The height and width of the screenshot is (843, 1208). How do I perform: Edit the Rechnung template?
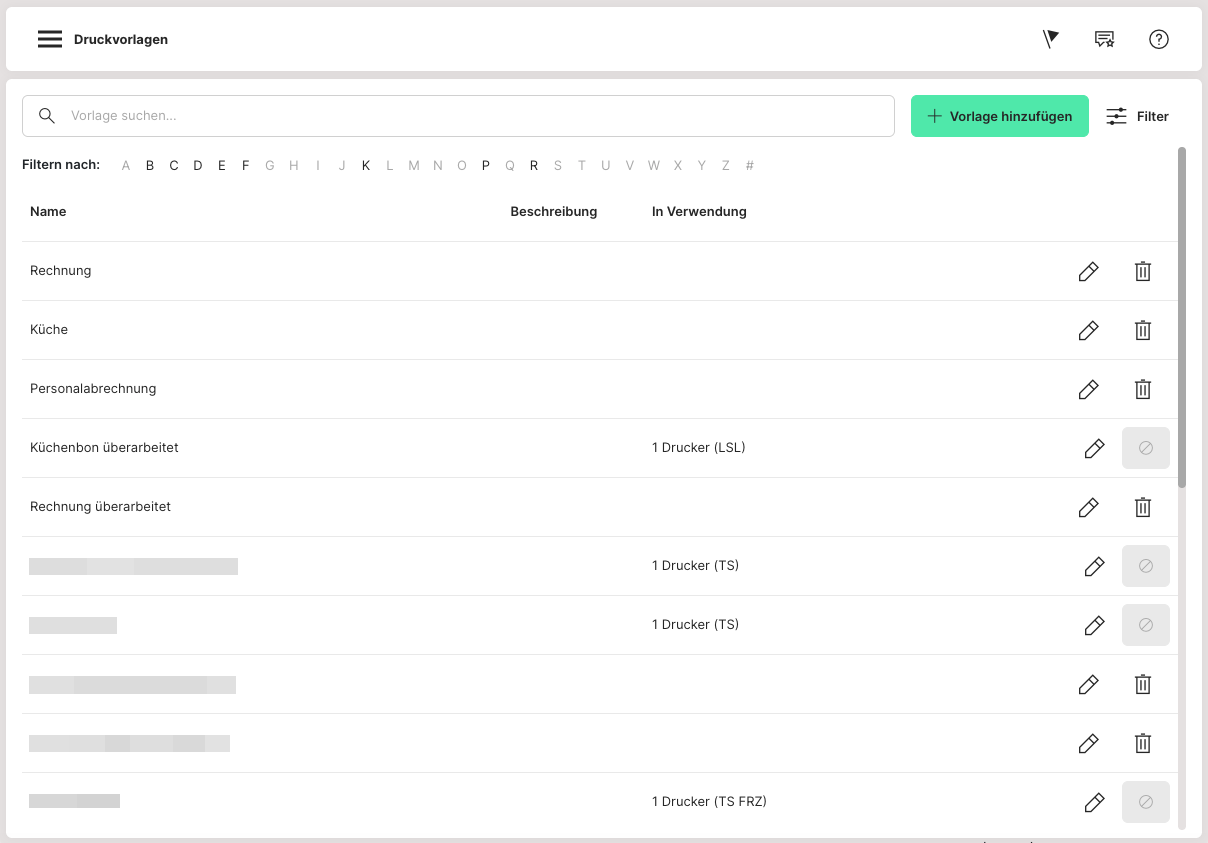click(x=1088, y=271)
